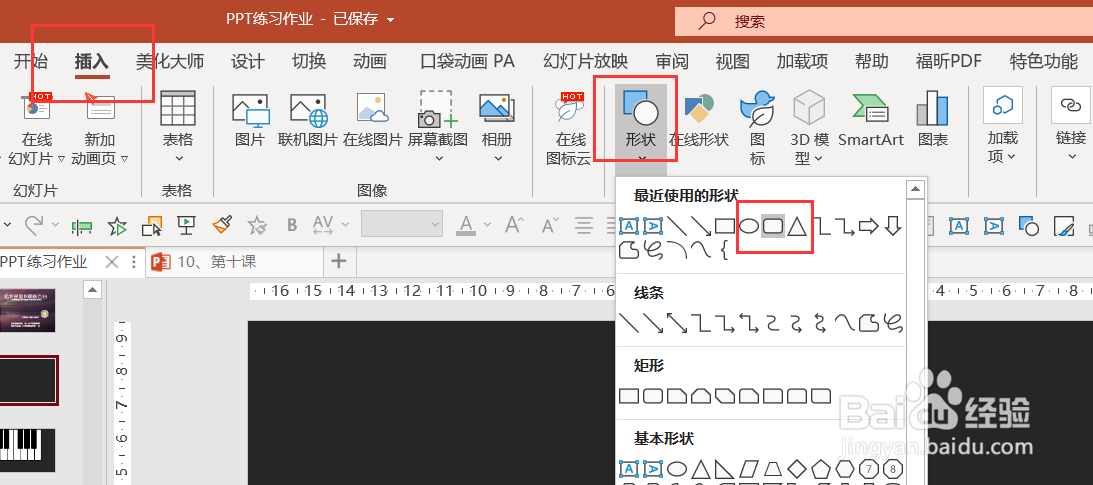Open 在线图标云 icon cloud
Viewport: 1093px width, 485px height.
[x=569, y=129]
